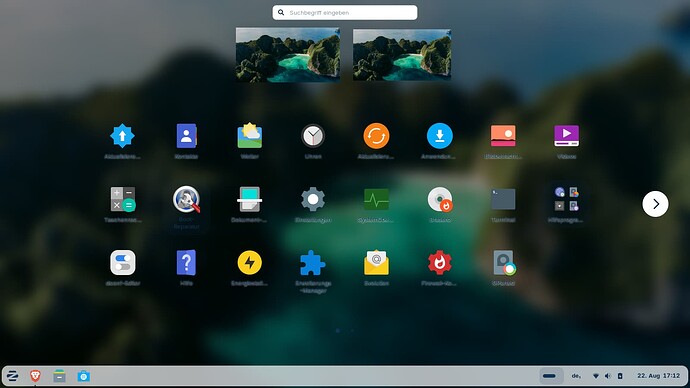Launch Brasero disc burner
This screenshot has height=388, width=690.
(x=440, y=199)
